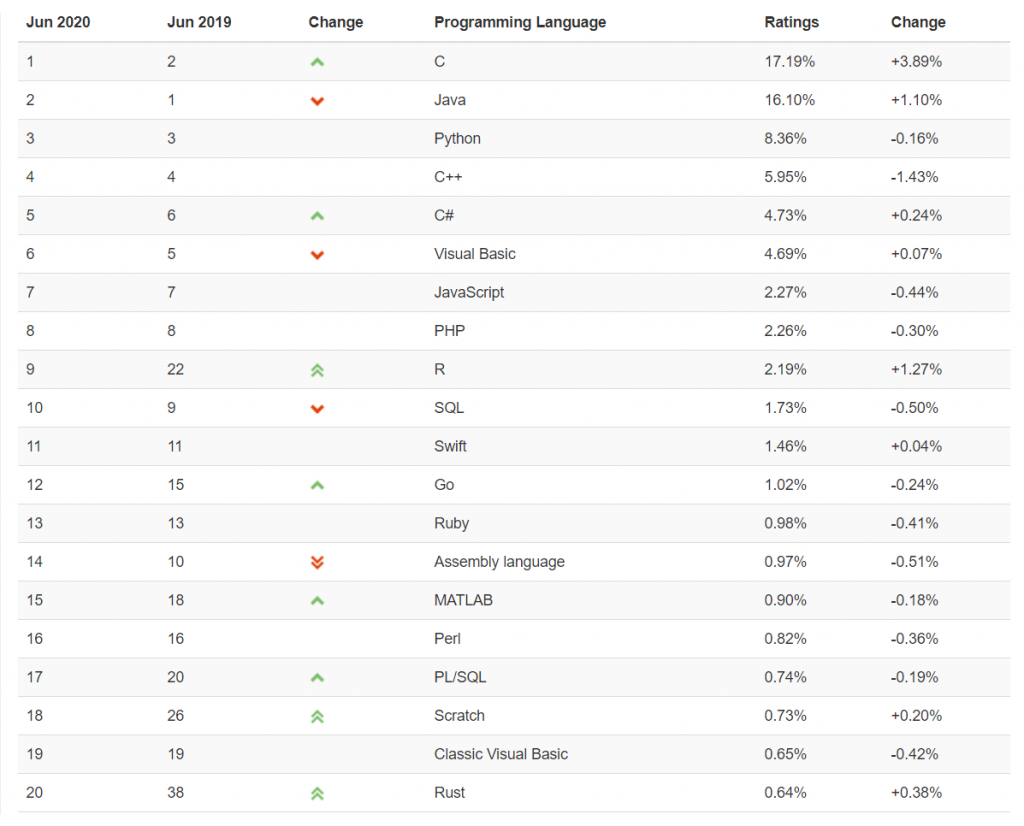The image size is (1024, 826).
Task: Click the 17.19% rating for C
Action: pyautogui.click(x=790, y=61)
